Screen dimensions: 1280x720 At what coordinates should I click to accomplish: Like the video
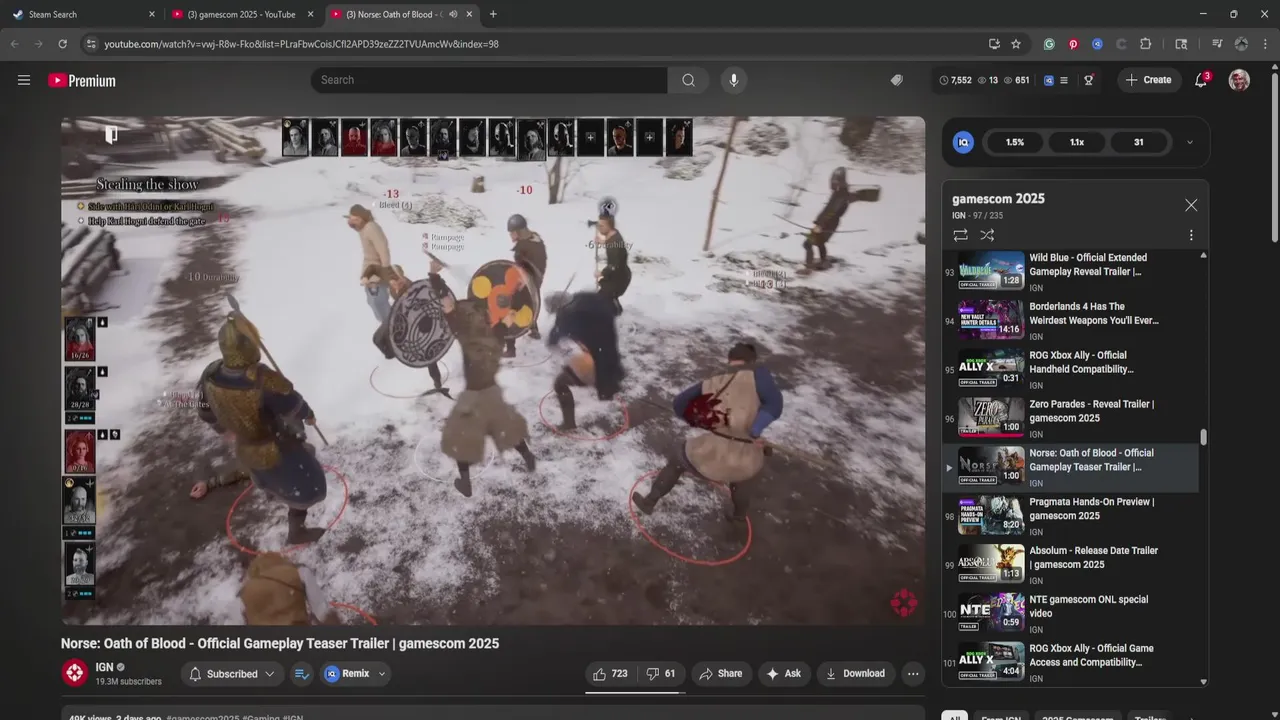click(610, 674)
